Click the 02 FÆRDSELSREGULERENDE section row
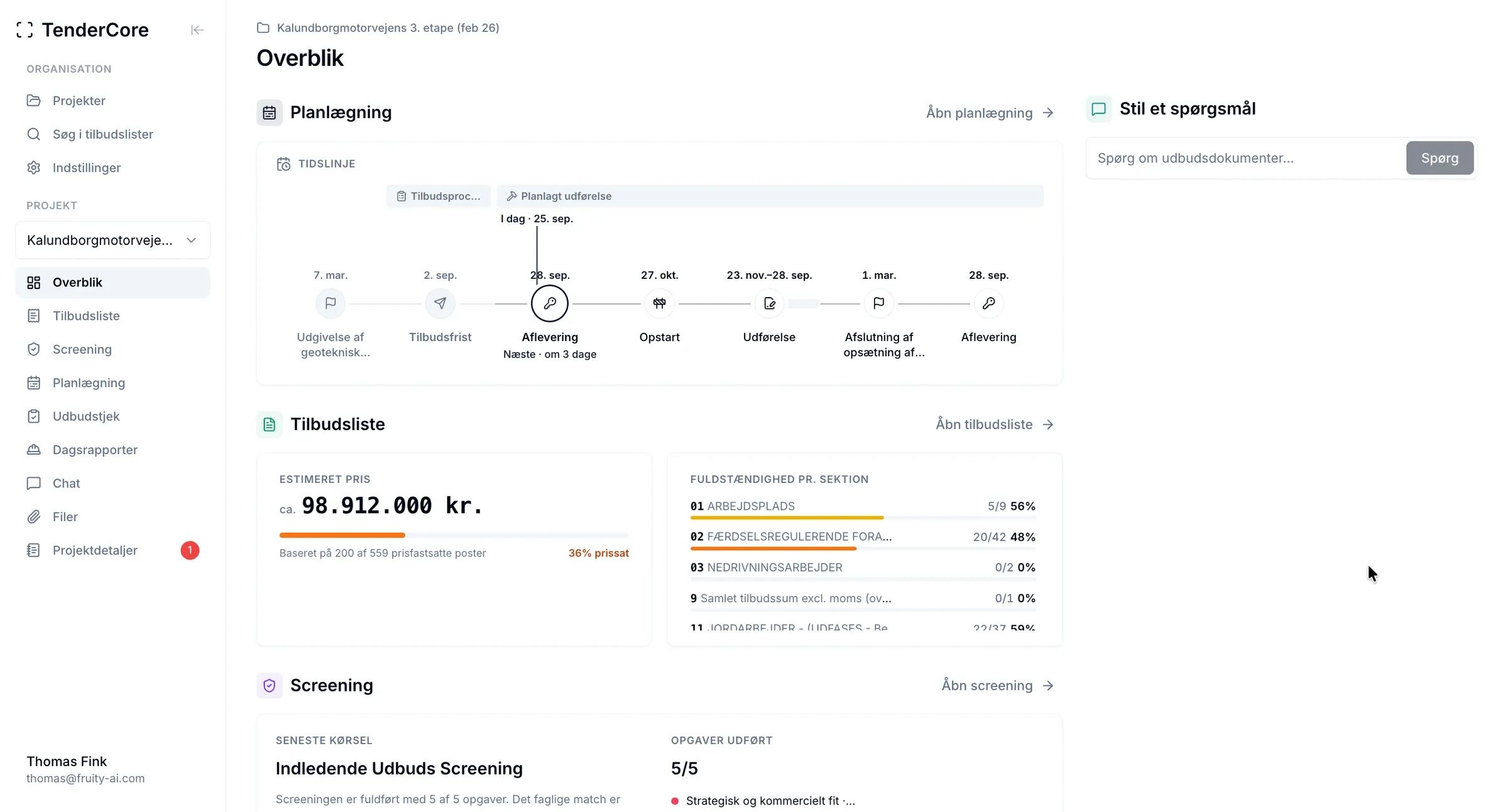1508x812 pixels. coord(863,540)
